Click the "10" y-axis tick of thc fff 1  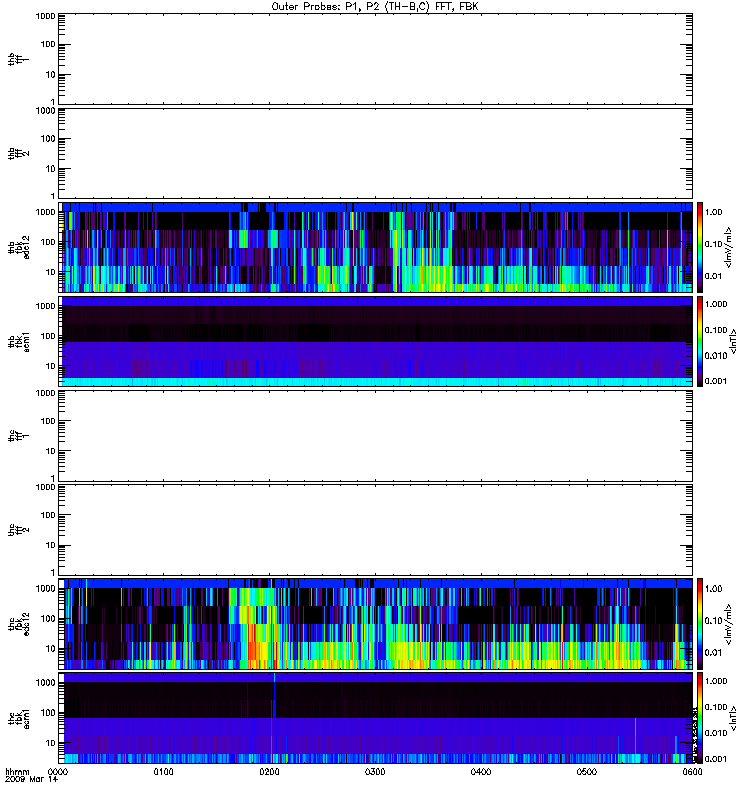click(x=51, y=451)
